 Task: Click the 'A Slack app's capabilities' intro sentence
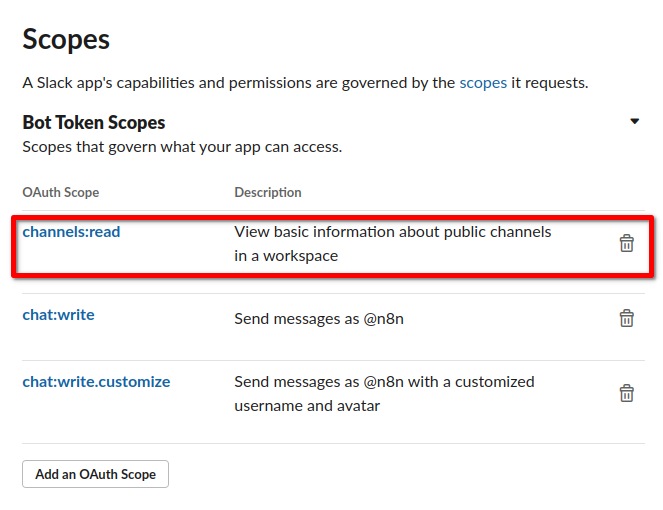(x=240, y=83)
